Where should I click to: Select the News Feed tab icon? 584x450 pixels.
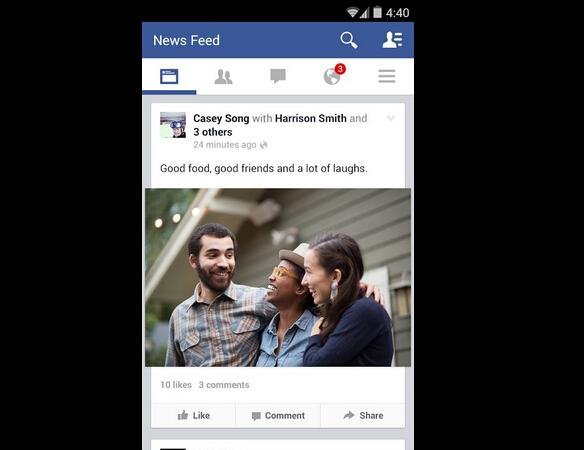169,76
